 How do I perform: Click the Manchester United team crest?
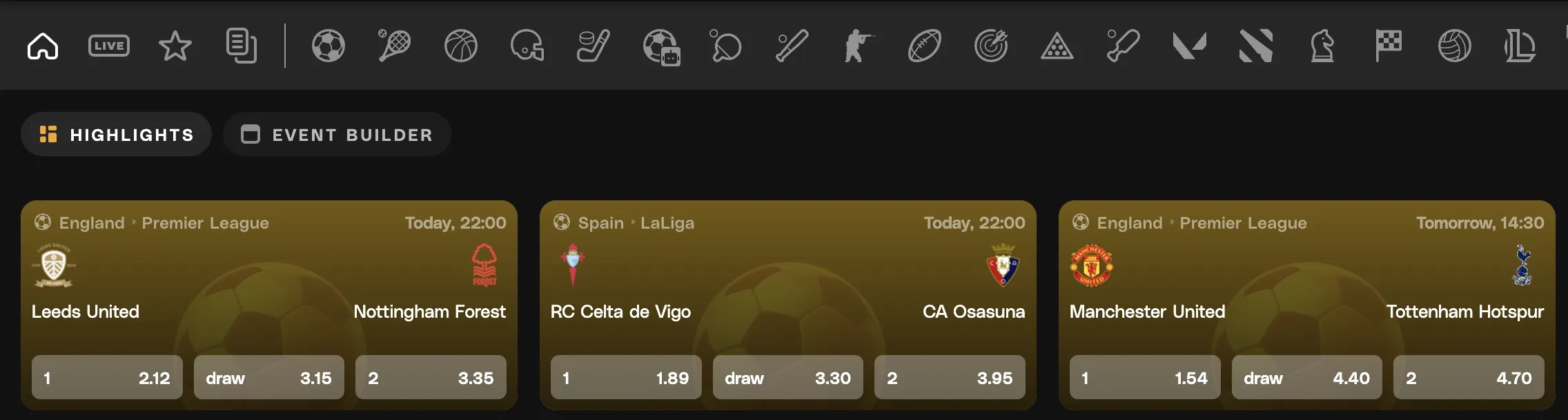pyautogui.click(x=1091, y=265)
